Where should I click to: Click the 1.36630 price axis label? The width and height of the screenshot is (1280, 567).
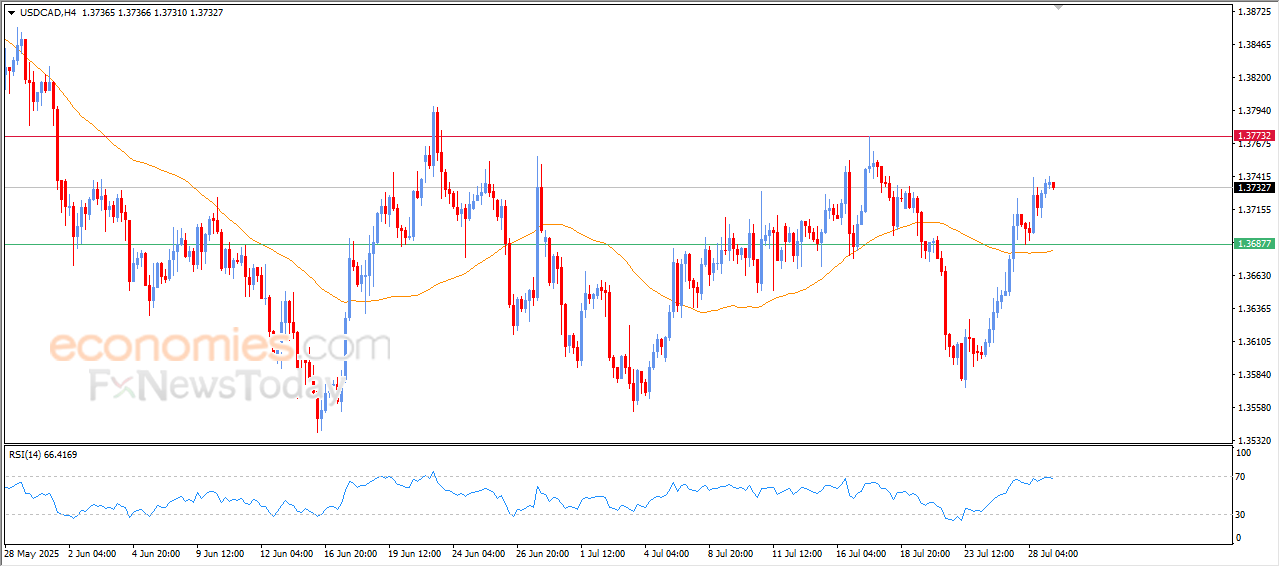(x=1254, y=276)
